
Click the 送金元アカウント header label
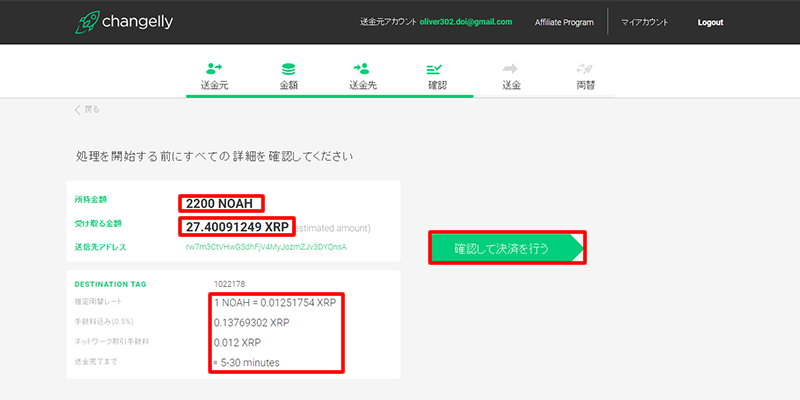pyautogui.click(x=388, y=22)
